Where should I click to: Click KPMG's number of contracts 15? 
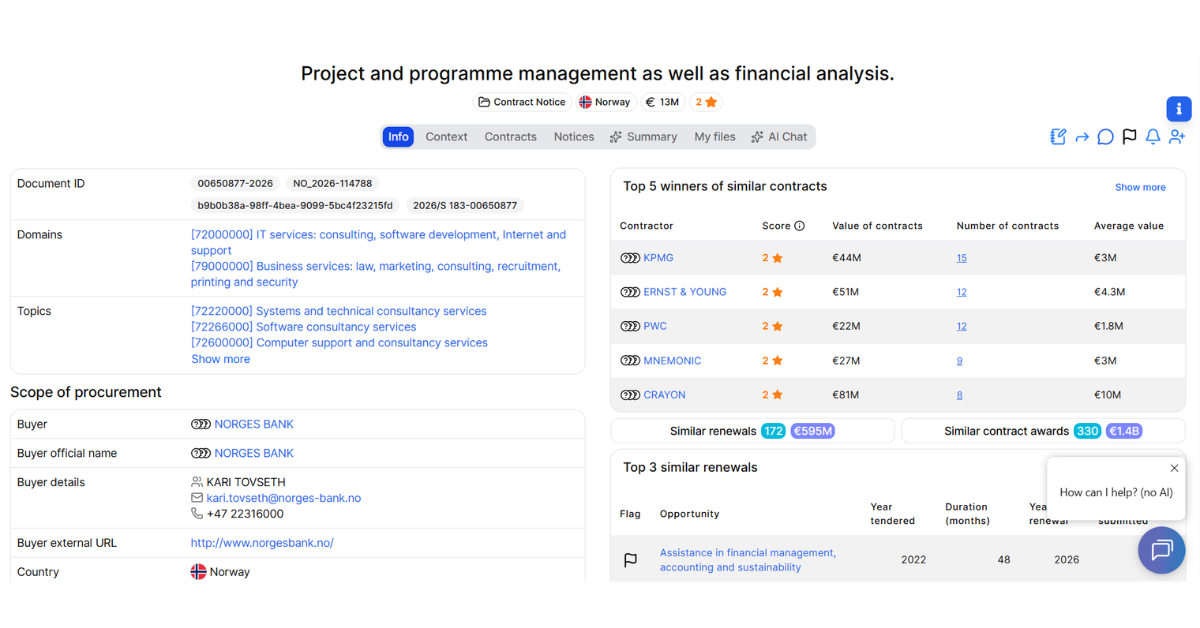pyautogui.click(x=961, y=258)
